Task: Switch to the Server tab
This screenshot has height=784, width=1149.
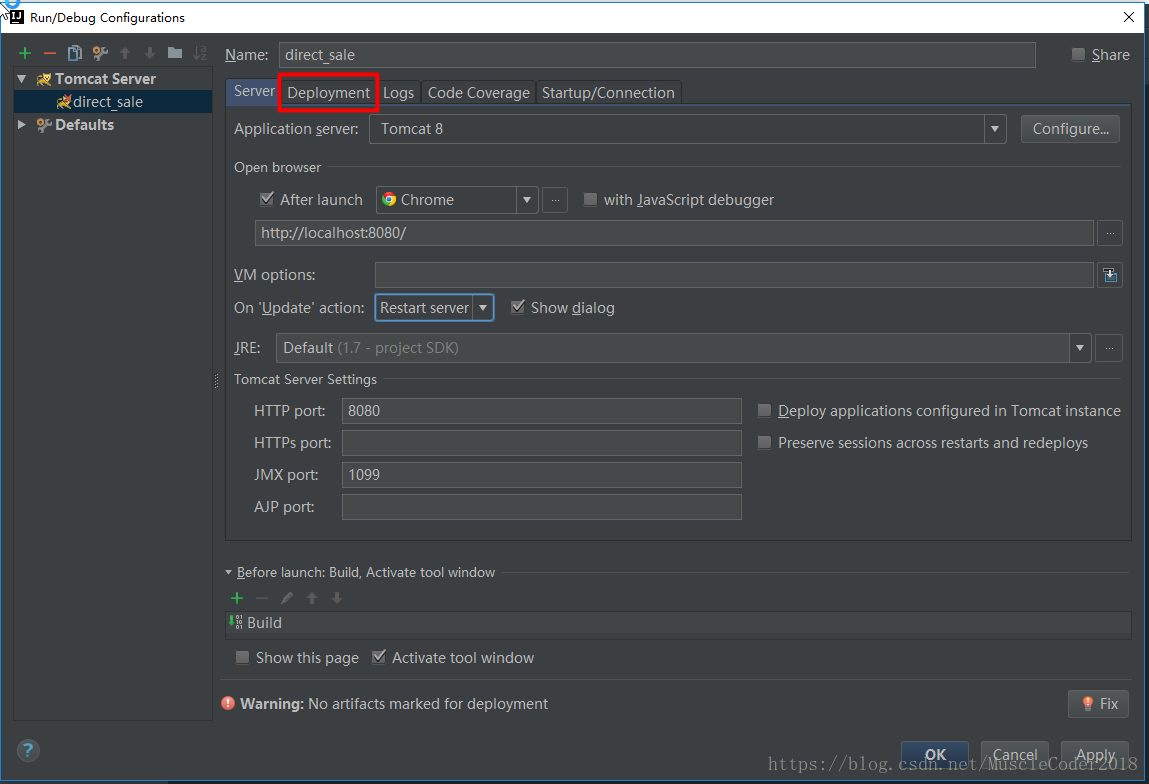Action: (x=254, y=92)
